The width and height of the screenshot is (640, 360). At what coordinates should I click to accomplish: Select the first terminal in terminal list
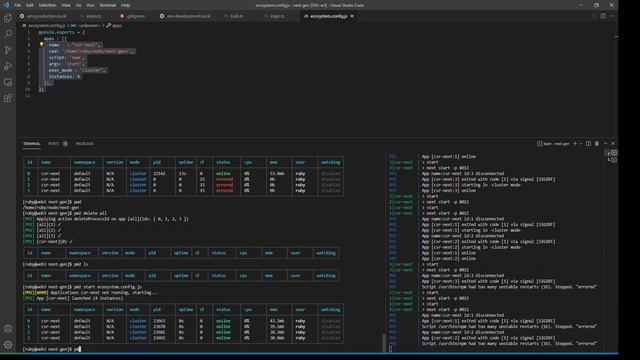(x=611, y=153)
